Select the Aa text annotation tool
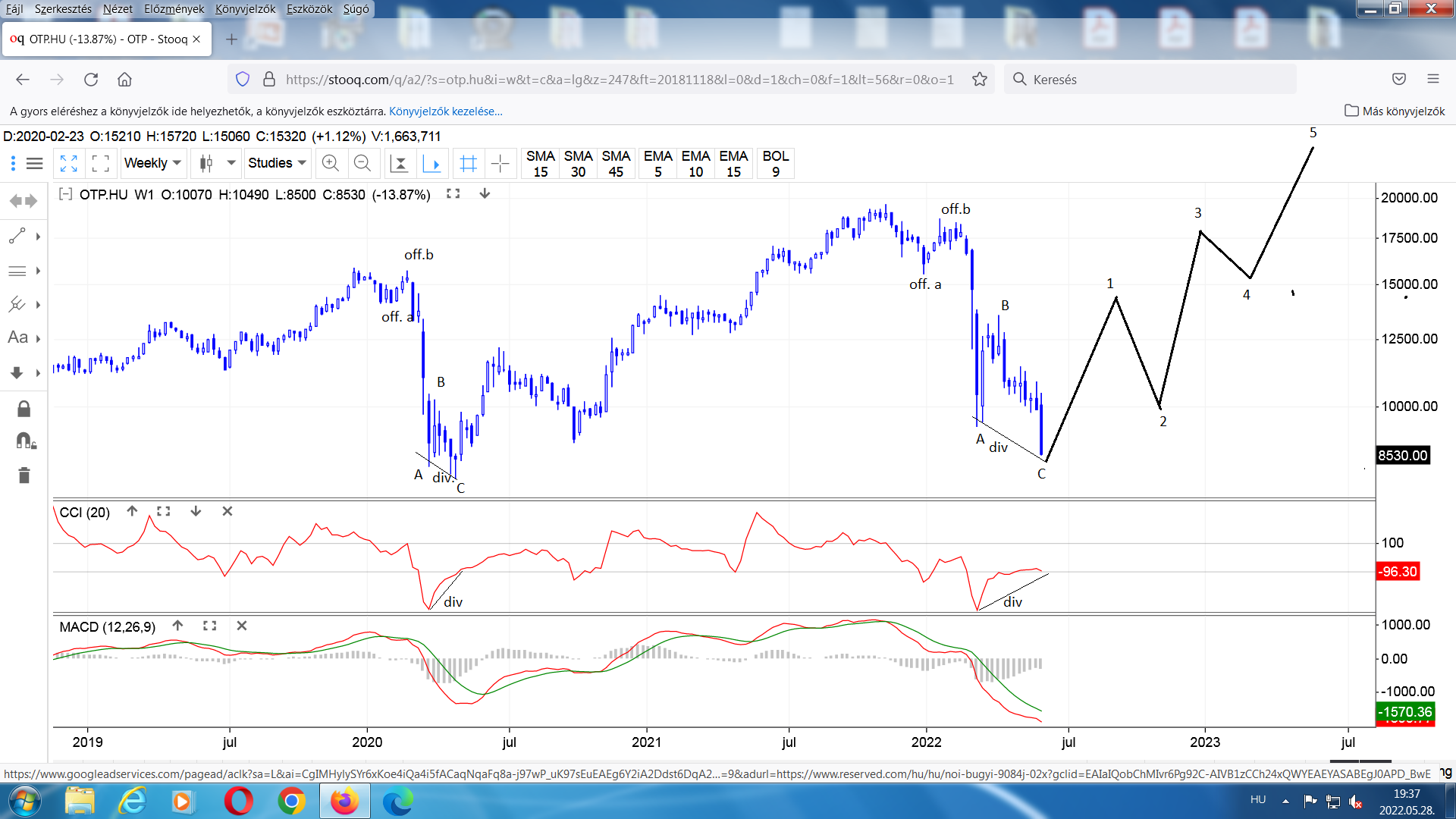The image size is (1456, 819). point(18,337)
